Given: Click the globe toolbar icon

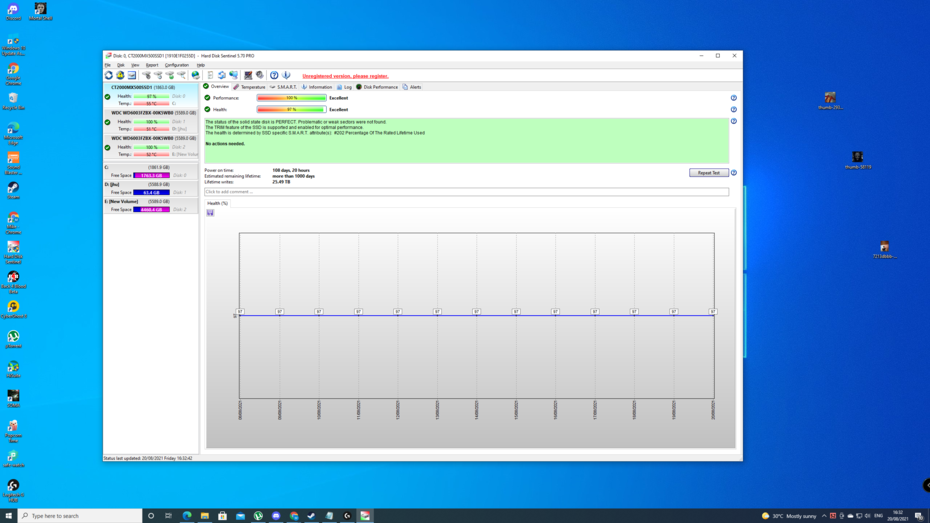Looking at the screenshot, I should coord(196,75).
